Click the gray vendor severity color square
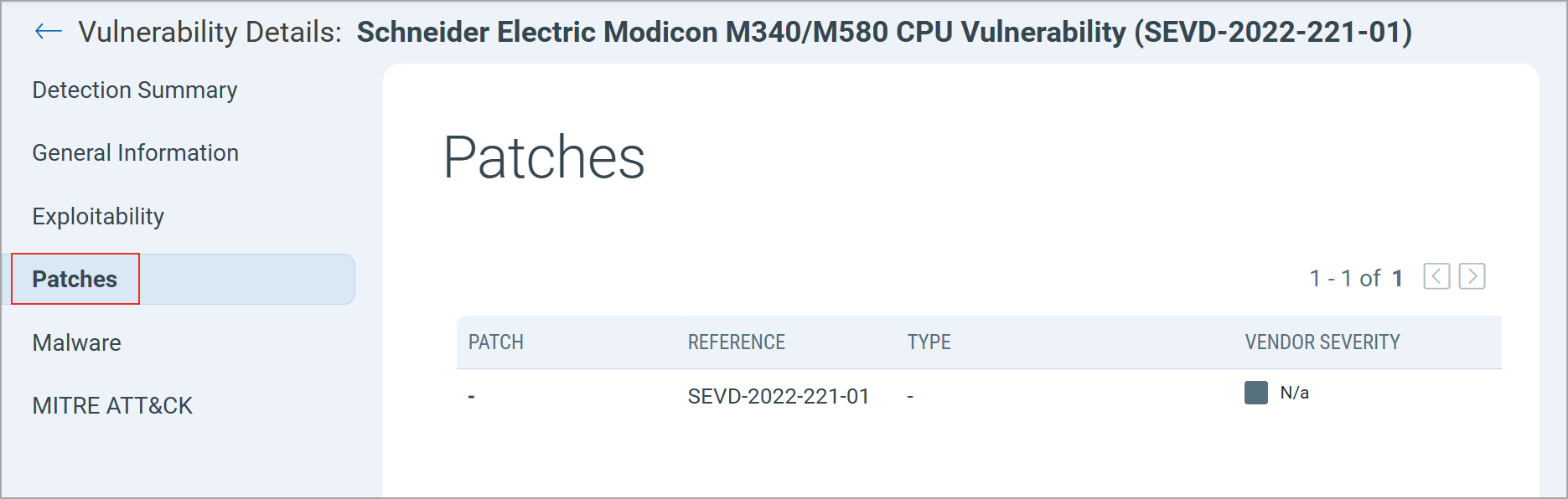 coord(1255,393)
